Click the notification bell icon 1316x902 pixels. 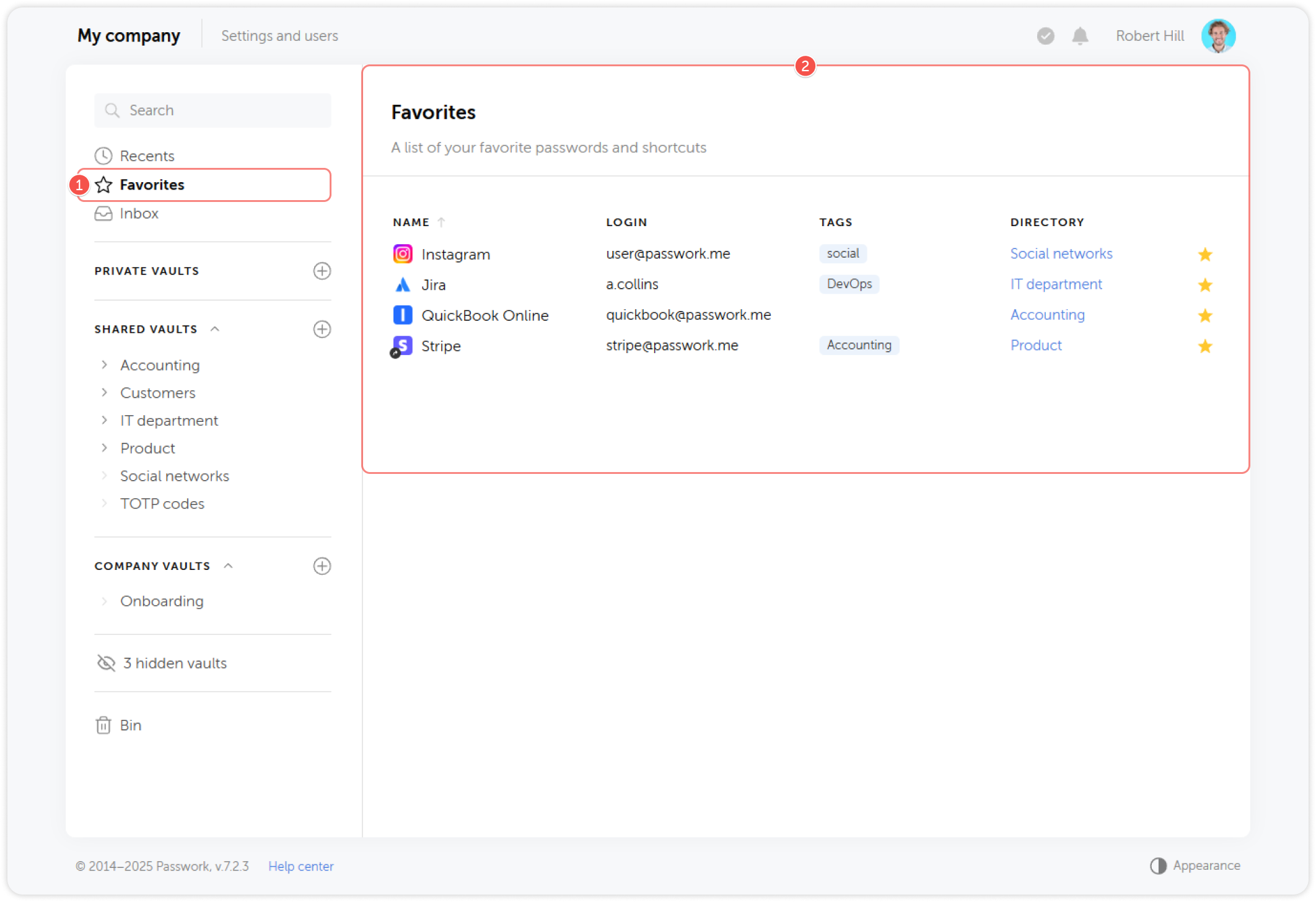1080,36
